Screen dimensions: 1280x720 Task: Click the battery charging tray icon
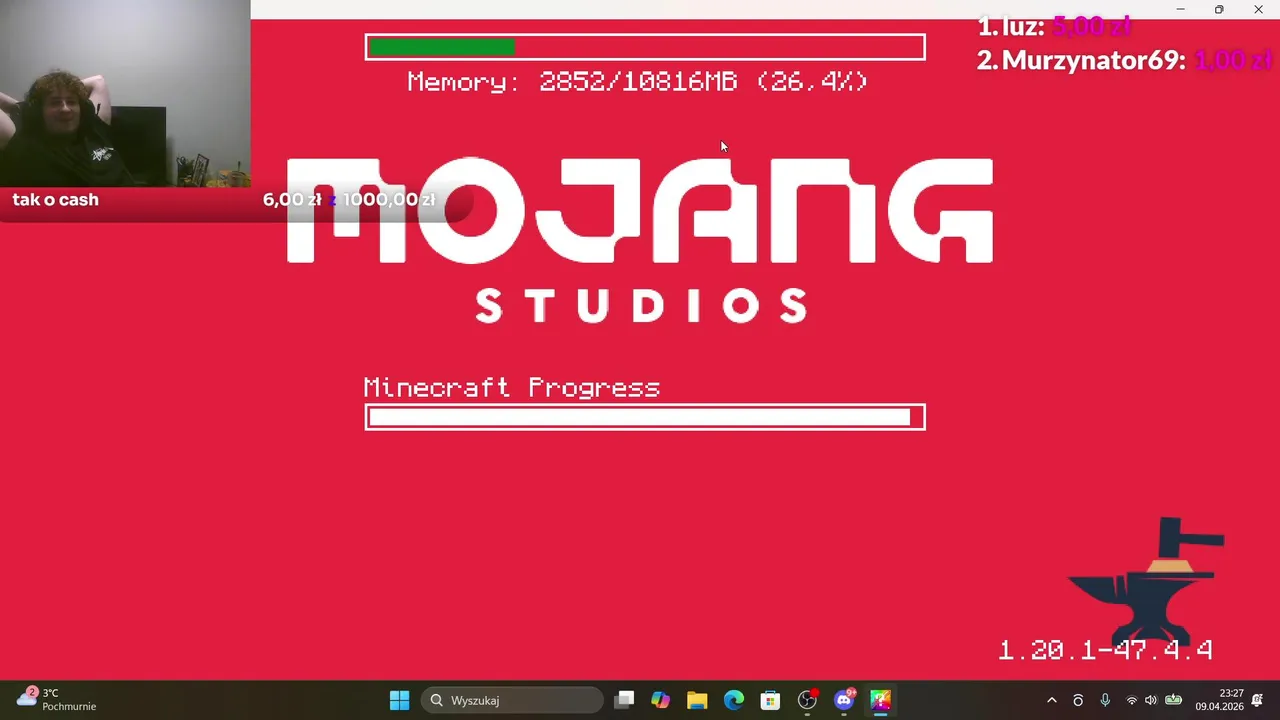click(1173, 700)
